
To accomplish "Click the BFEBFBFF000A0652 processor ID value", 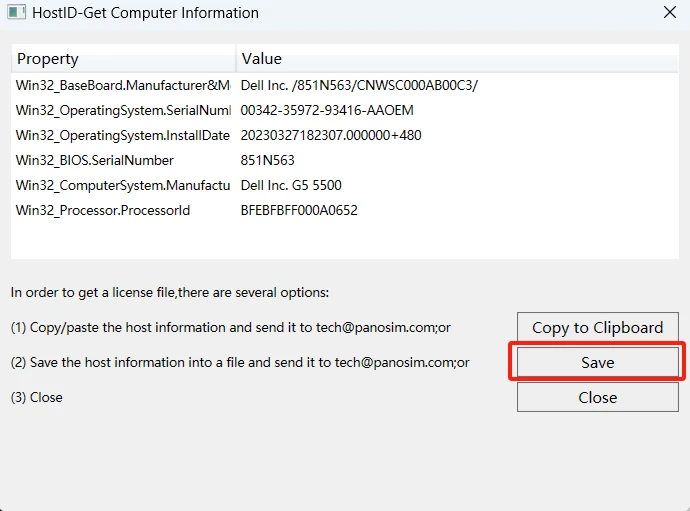I will point(299,210).
